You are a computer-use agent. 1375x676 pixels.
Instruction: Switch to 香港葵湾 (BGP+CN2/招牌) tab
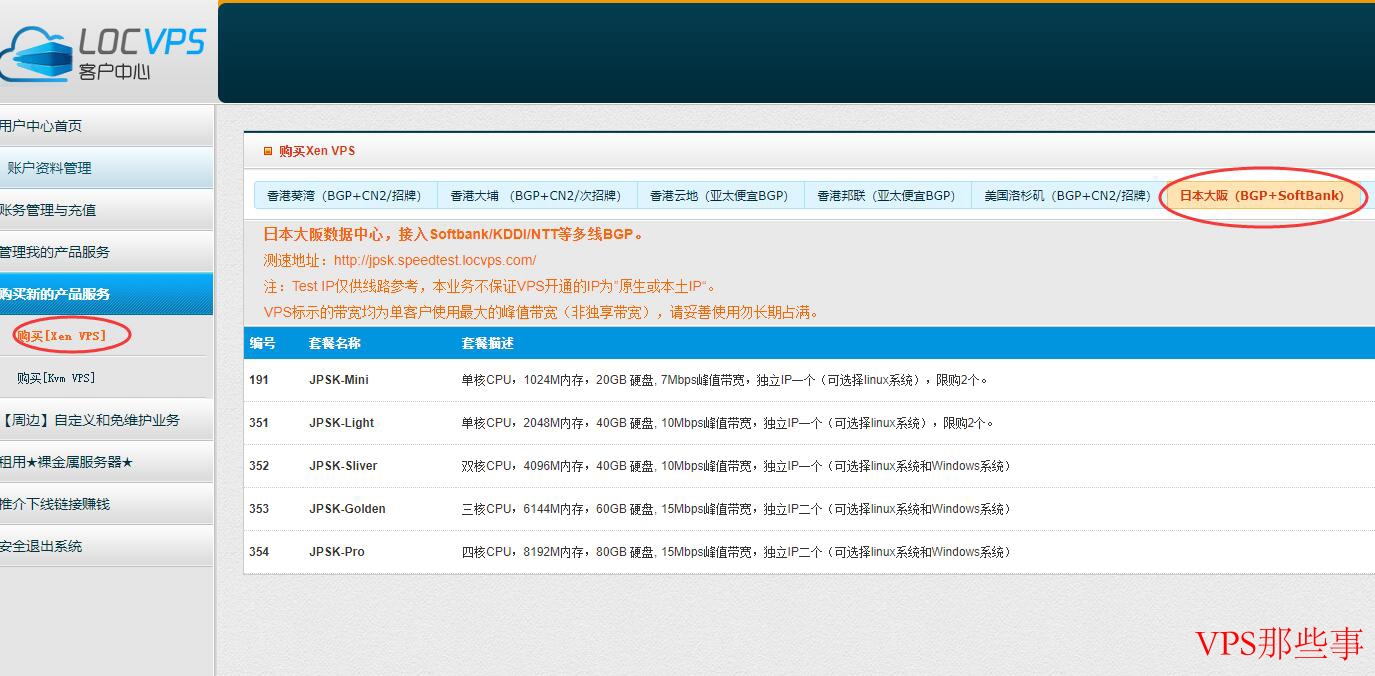tap(344, 196)
